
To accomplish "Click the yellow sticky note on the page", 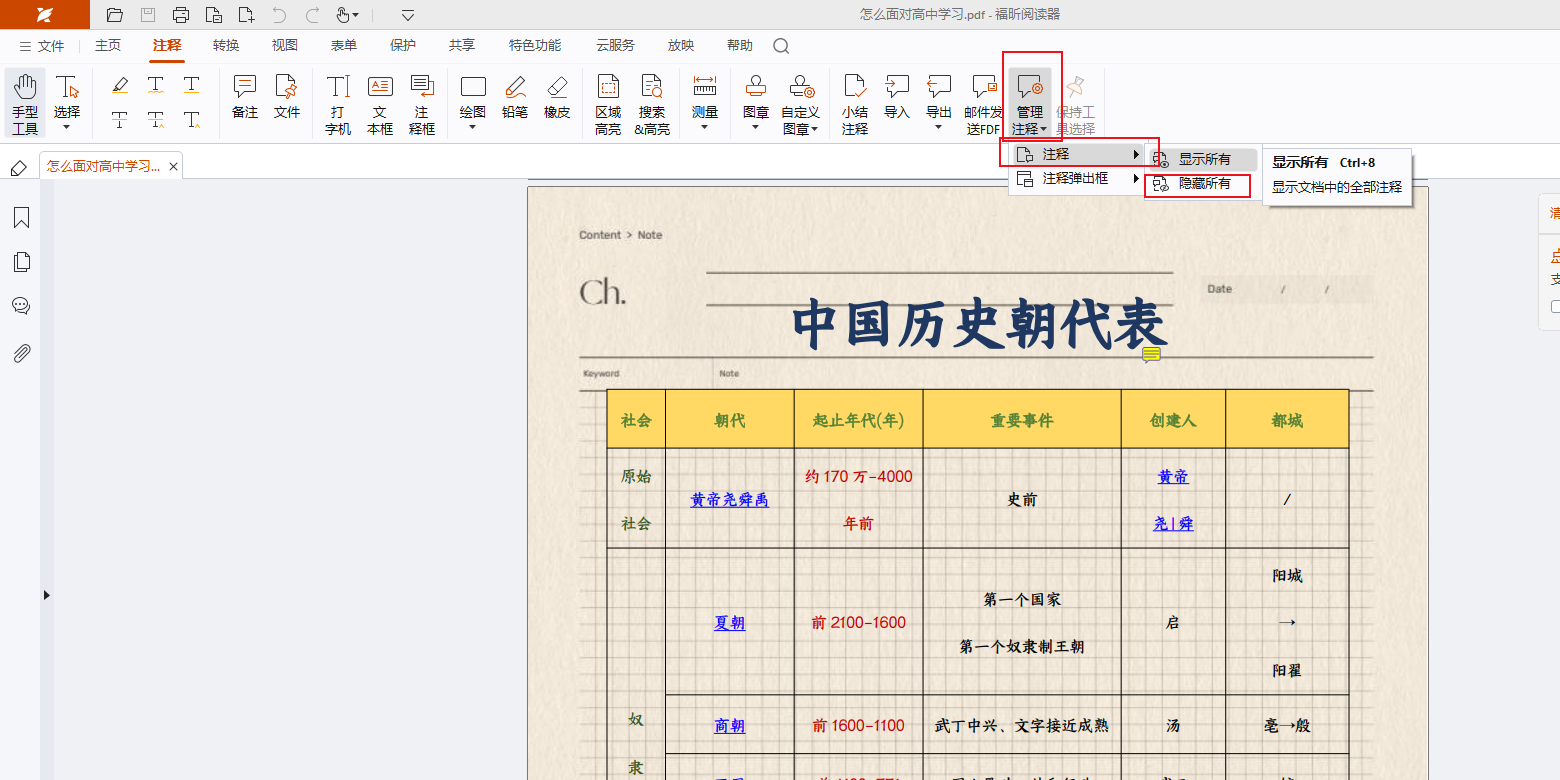I will pyautogui.click(x=1151, y=354).
